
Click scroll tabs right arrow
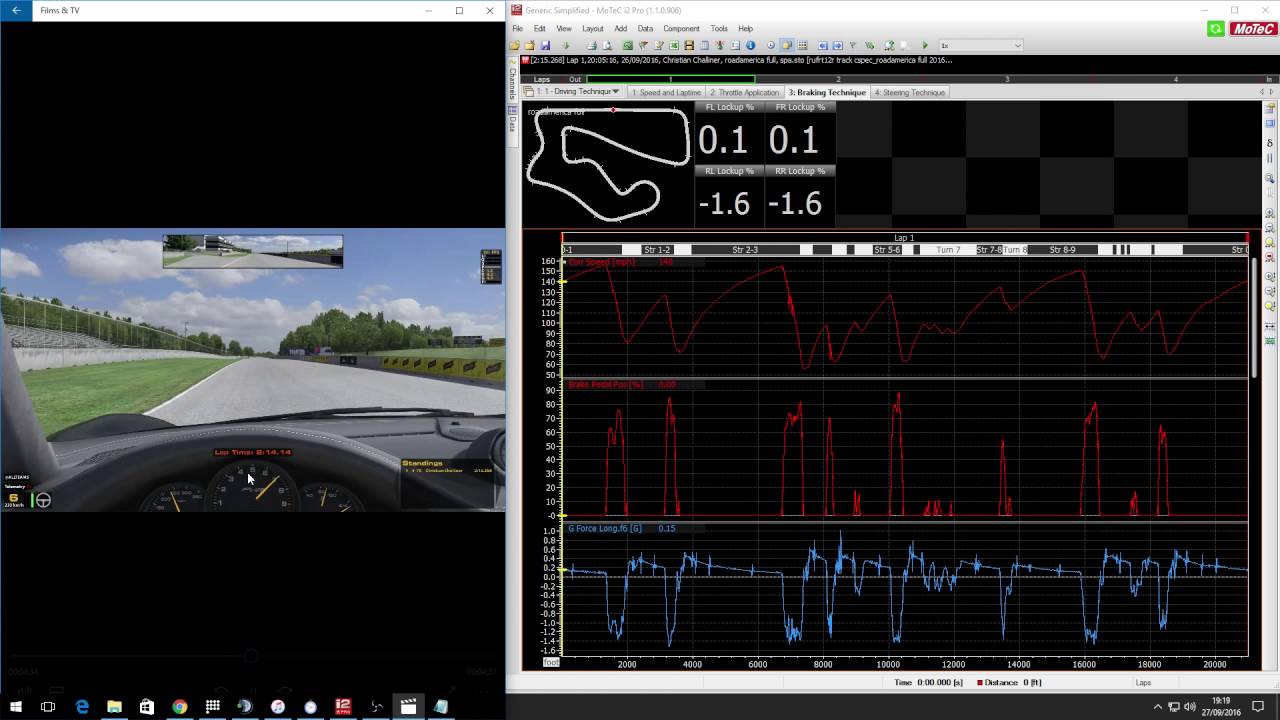tap(1272, 92)
